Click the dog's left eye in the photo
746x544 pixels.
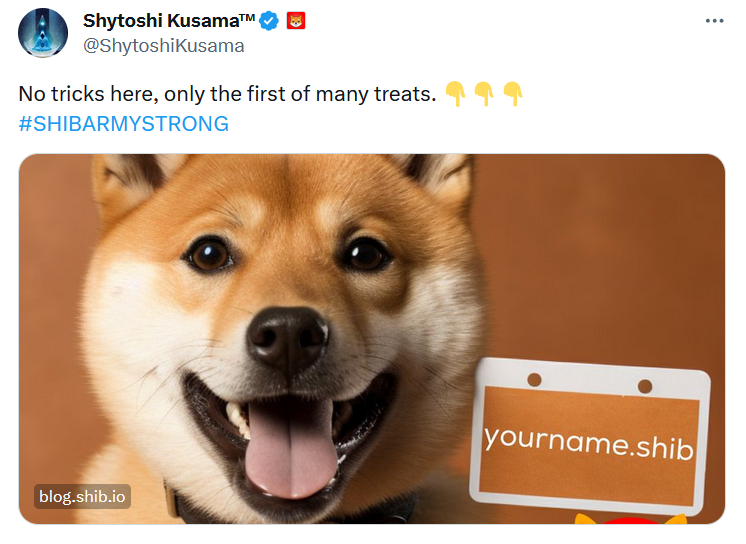pos(210,255)
